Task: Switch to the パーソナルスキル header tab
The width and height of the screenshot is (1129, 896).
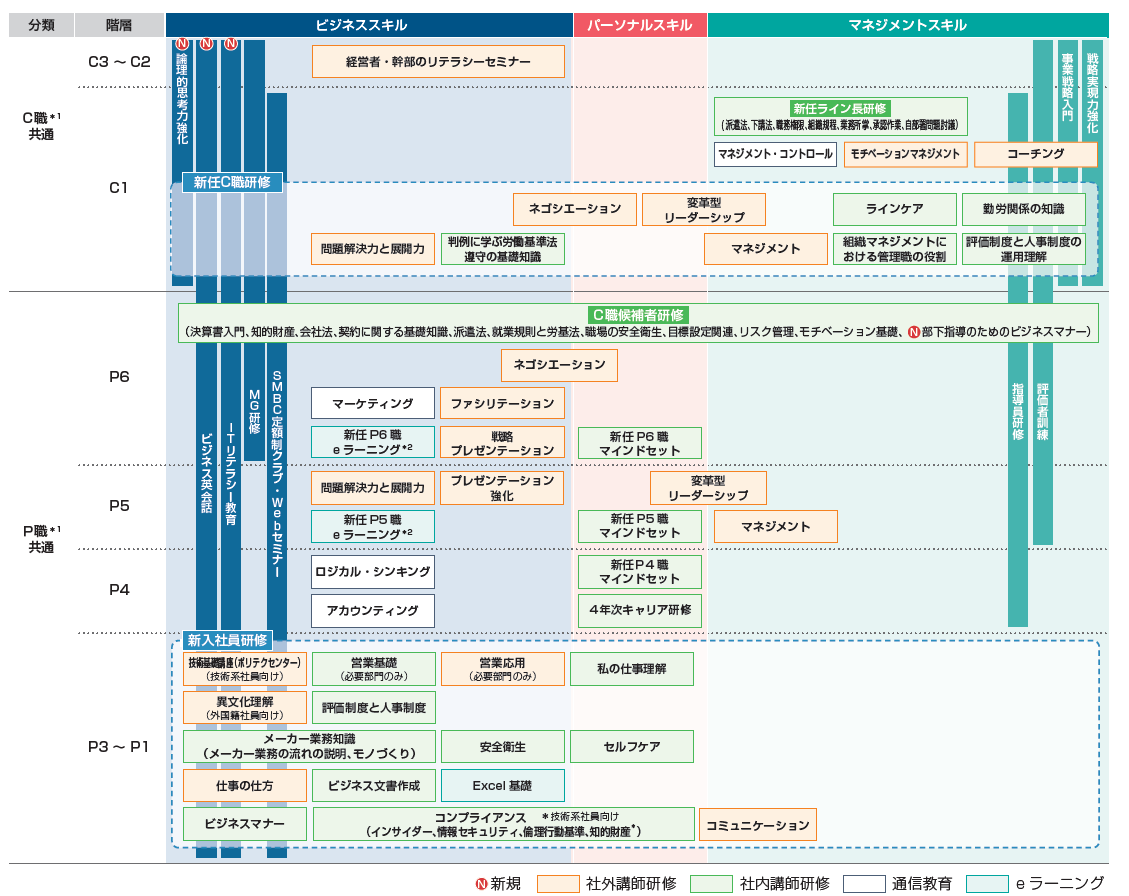Action: click(x=640, y=25)
